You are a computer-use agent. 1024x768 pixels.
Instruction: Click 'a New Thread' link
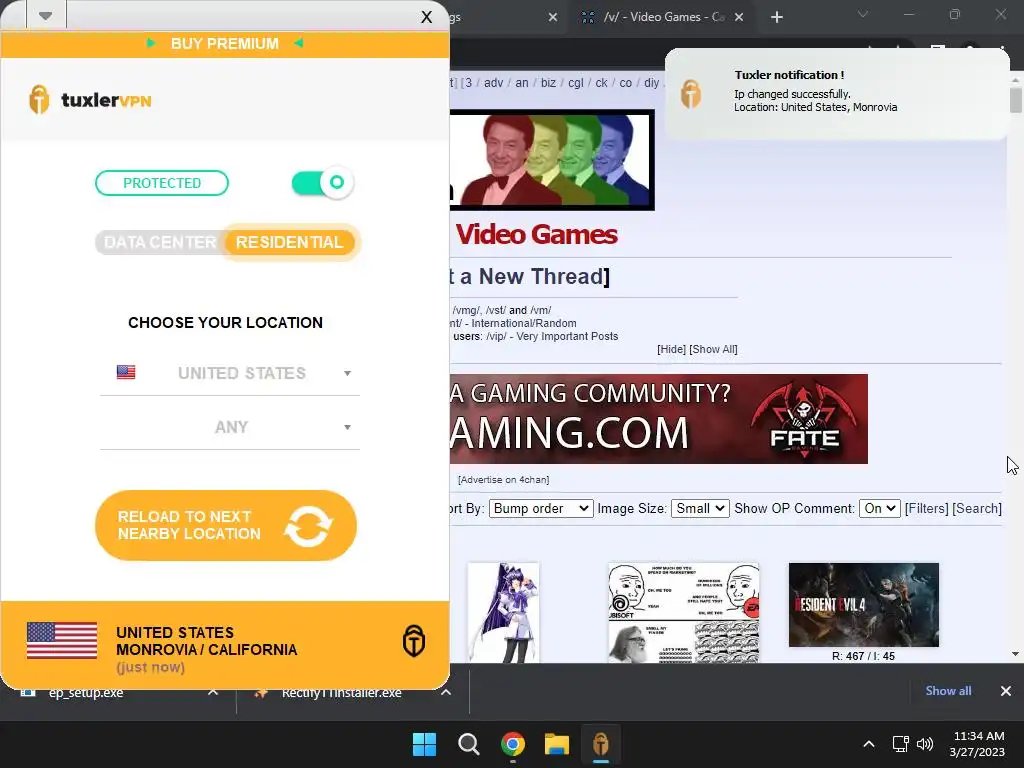tap(532, 276)
